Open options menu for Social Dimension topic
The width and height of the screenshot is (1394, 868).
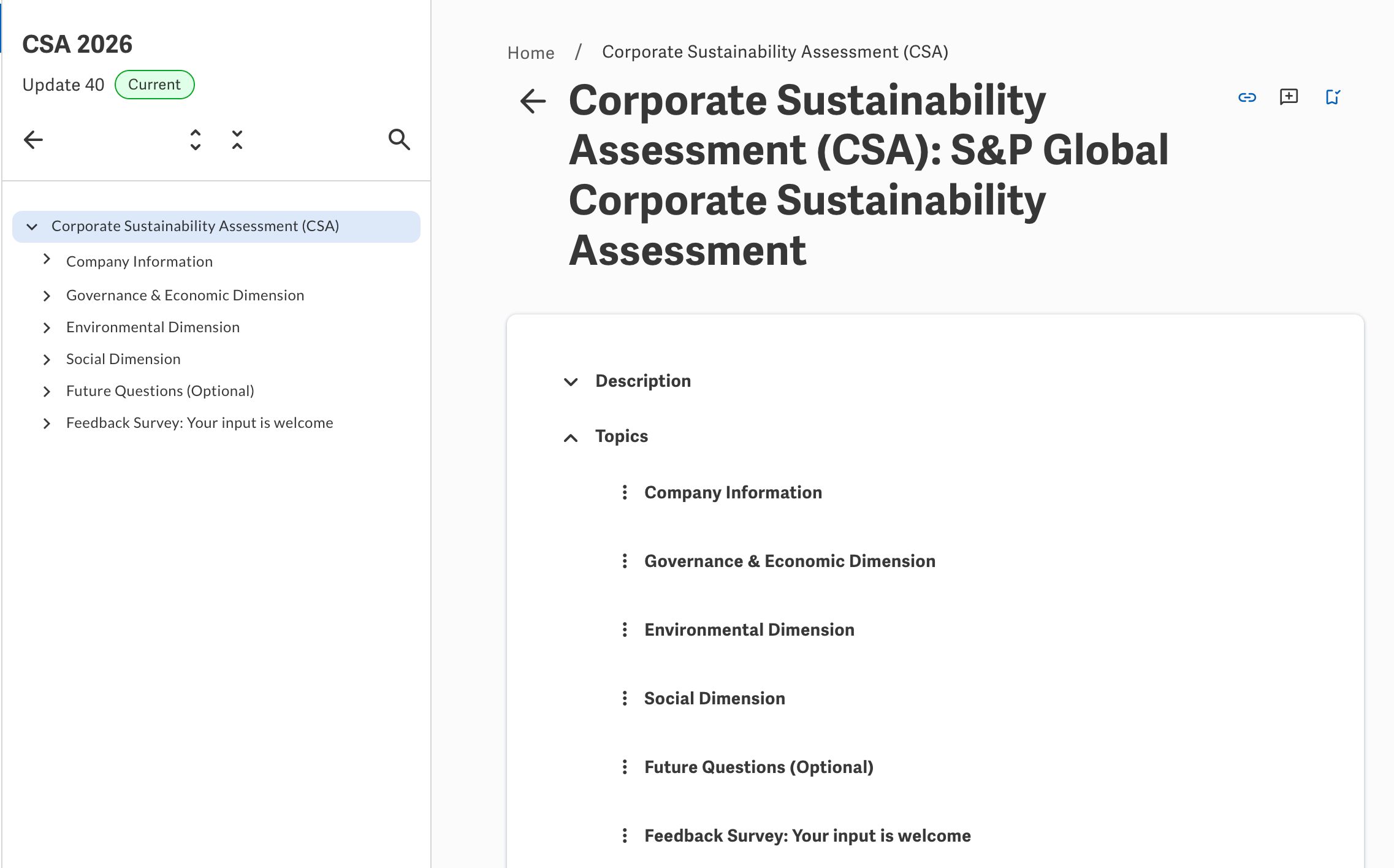tap(625, 698)
